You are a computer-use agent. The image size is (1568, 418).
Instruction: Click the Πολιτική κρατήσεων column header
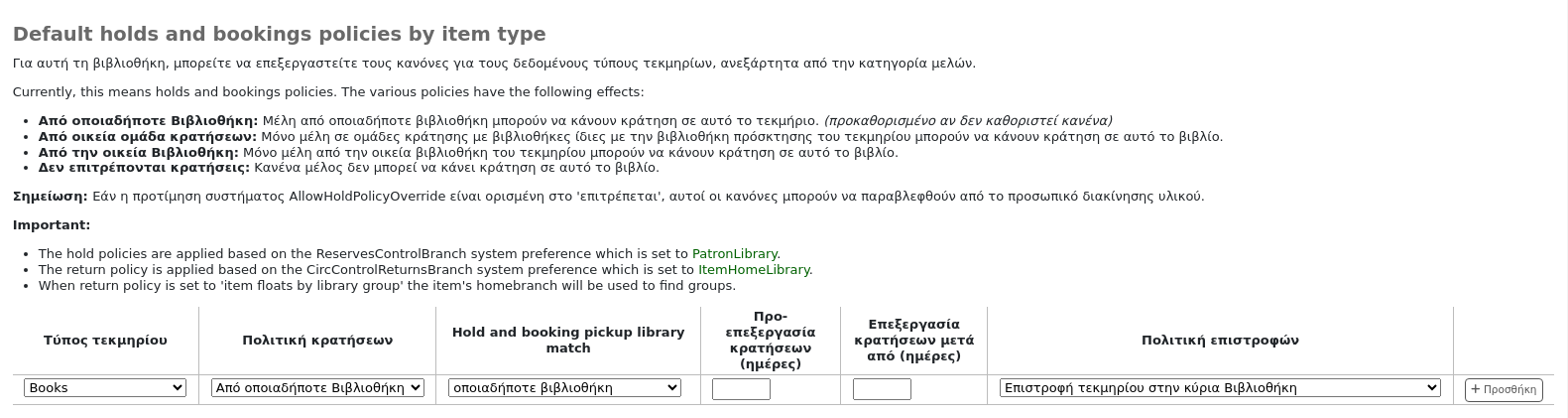coord(317,341)
